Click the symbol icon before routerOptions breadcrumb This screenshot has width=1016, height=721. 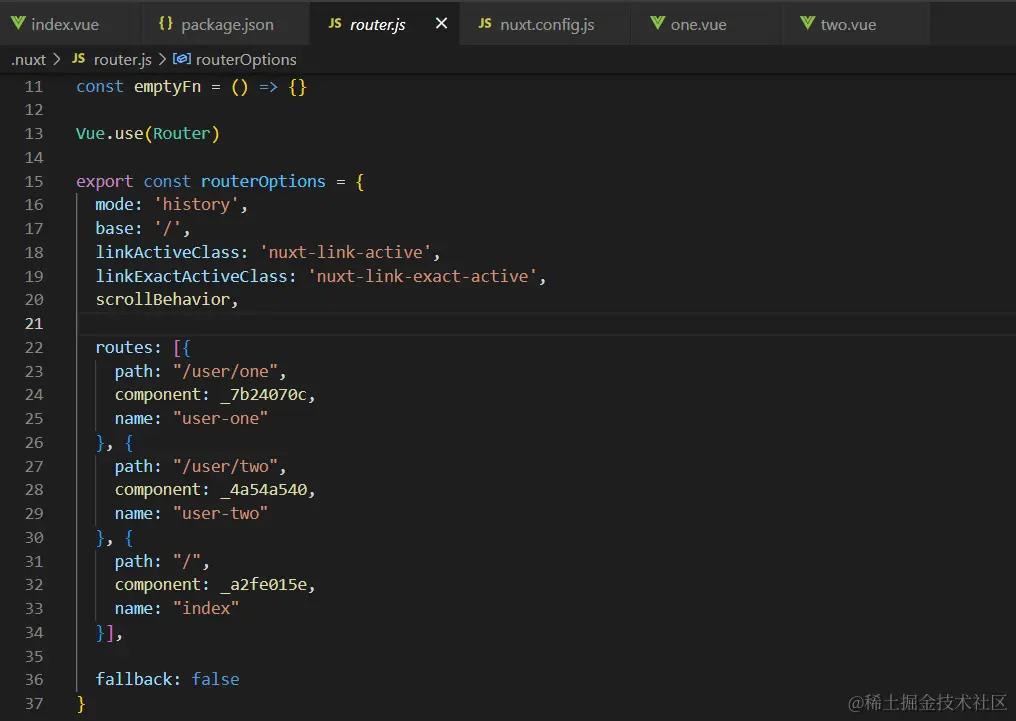[181, 59]
